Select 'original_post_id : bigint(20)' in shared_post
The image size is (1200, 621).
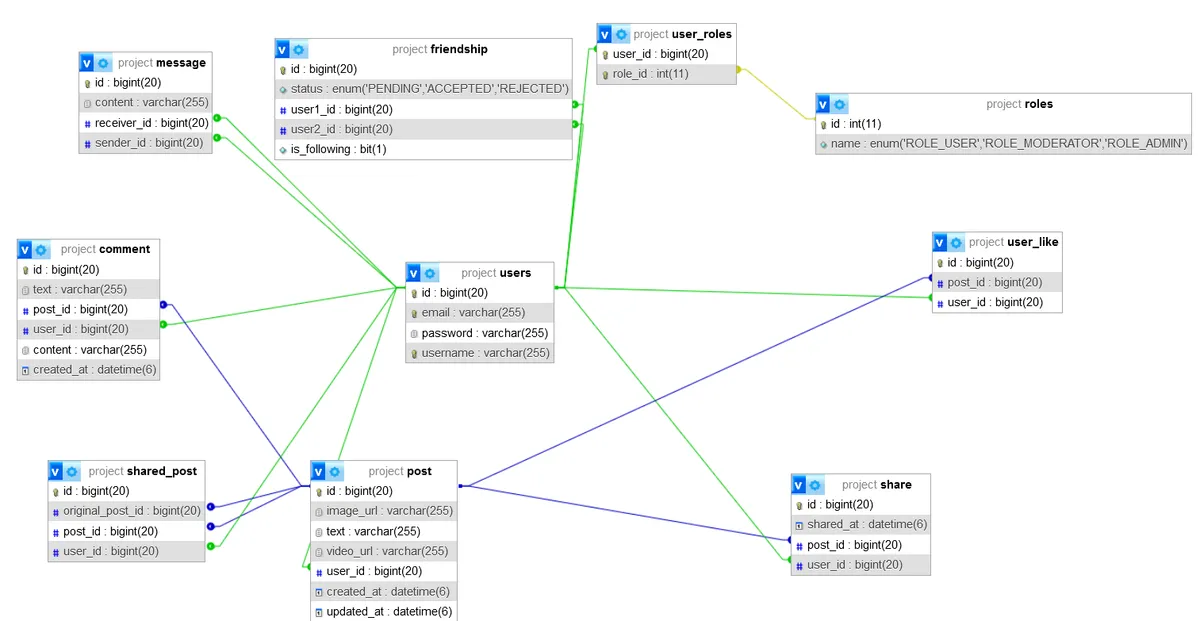(127, 511)
